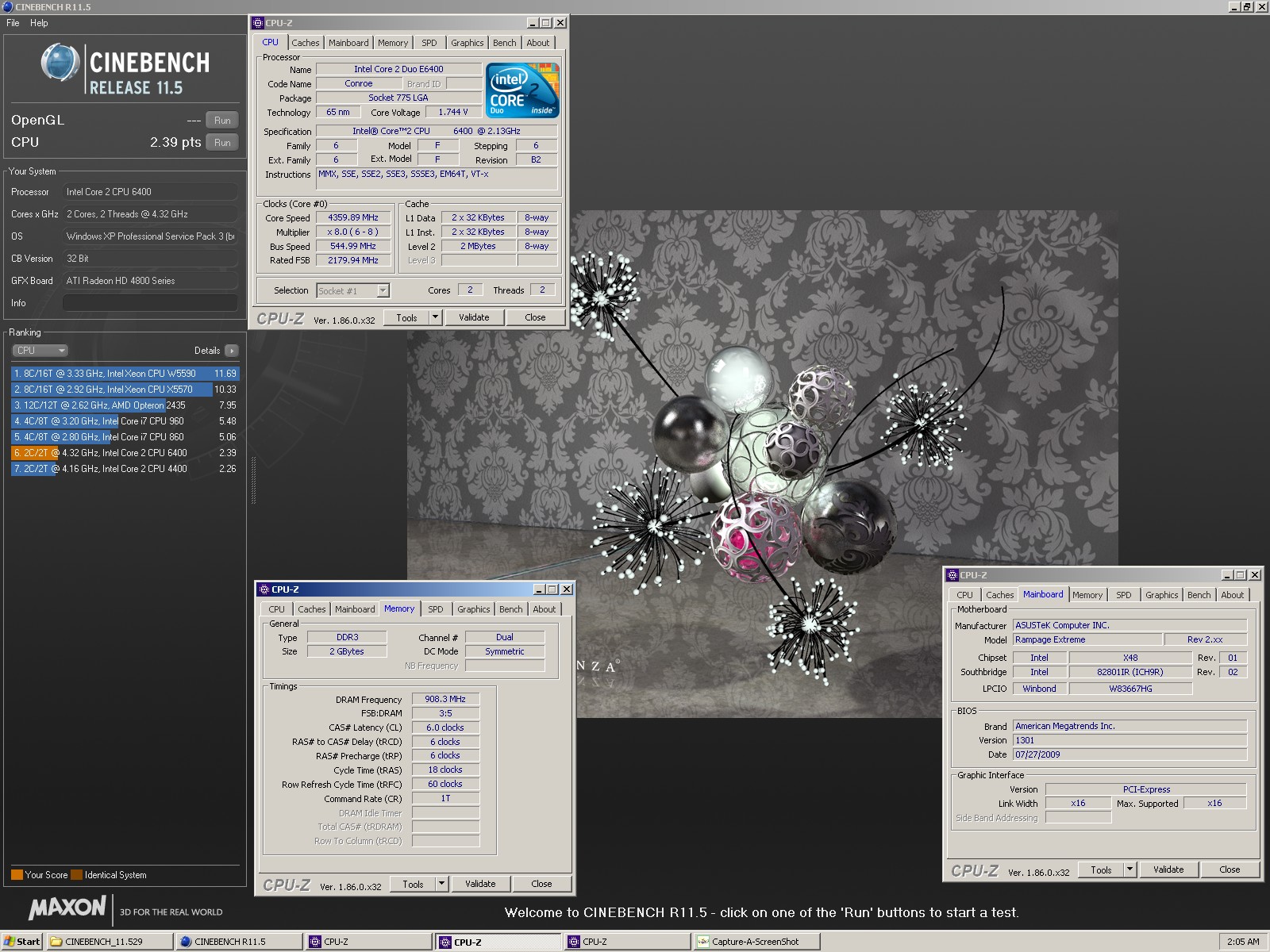Click the orange Your Score legend swatch

point(17,875)
